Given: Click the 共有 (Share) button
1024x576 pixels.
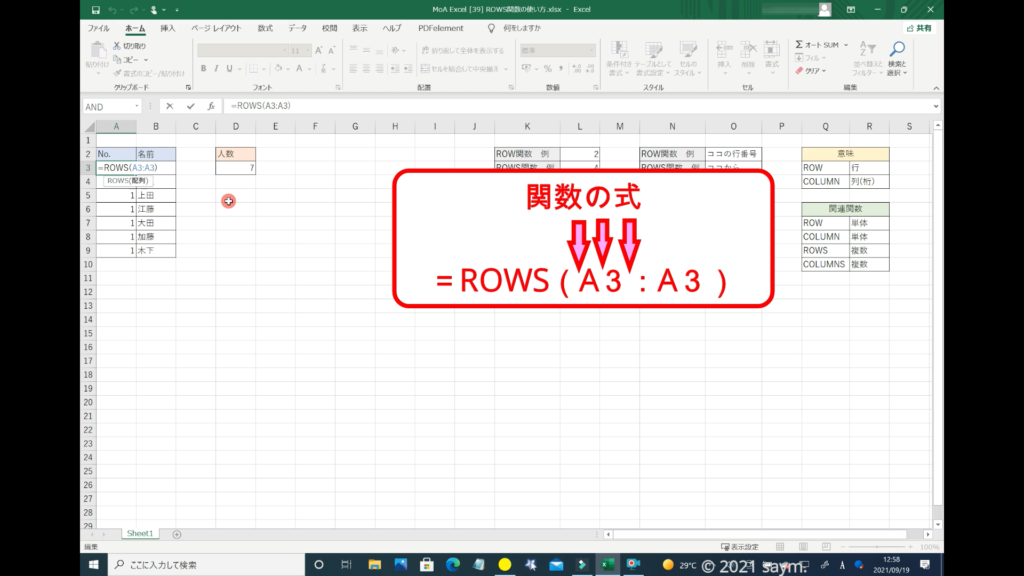Looking at the screenshot, I should tap(918, 28).
